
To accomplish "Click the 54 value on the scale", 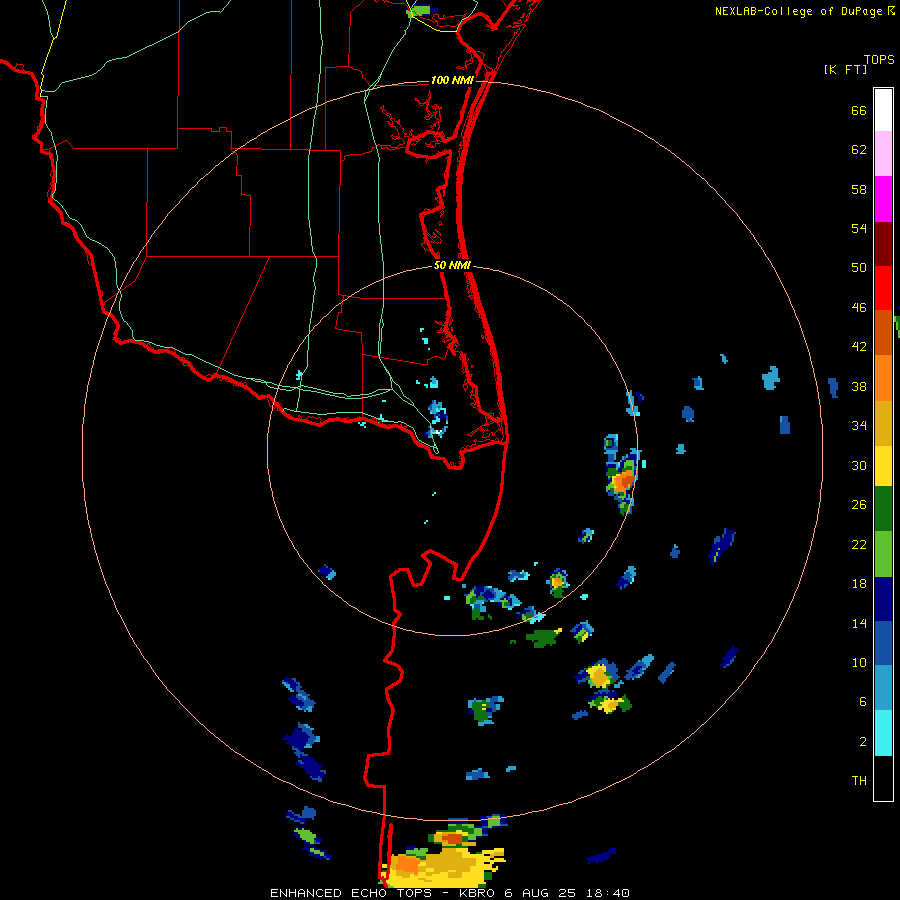I will (x=859, y=228).
